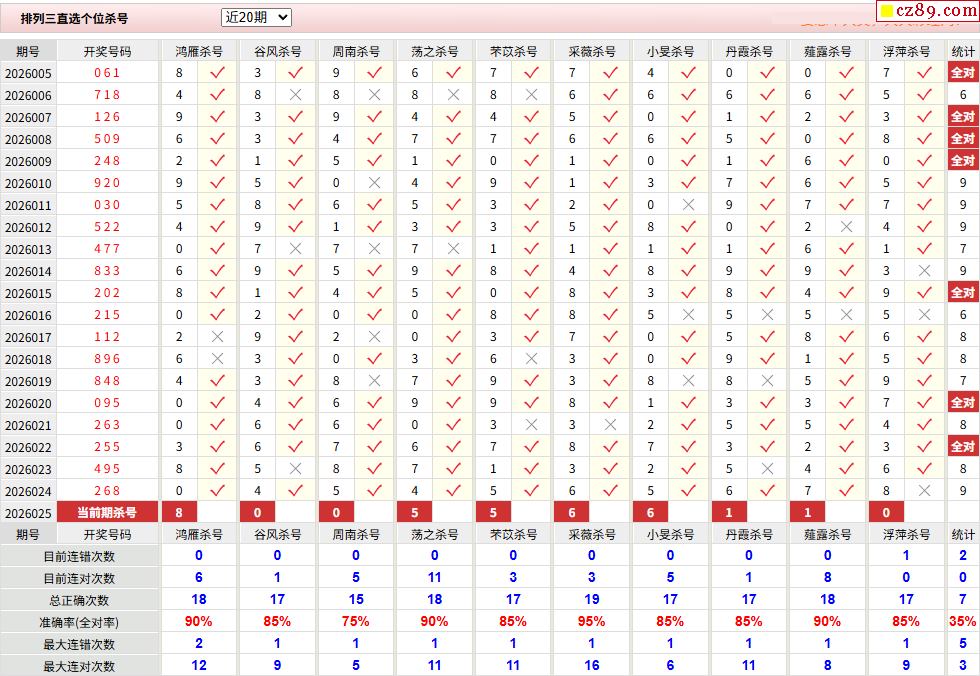The height and width of the screenshot is (676, 980).
Task: Click 采薇杀号 current kill number 6 box
Action: coord(572,513)
